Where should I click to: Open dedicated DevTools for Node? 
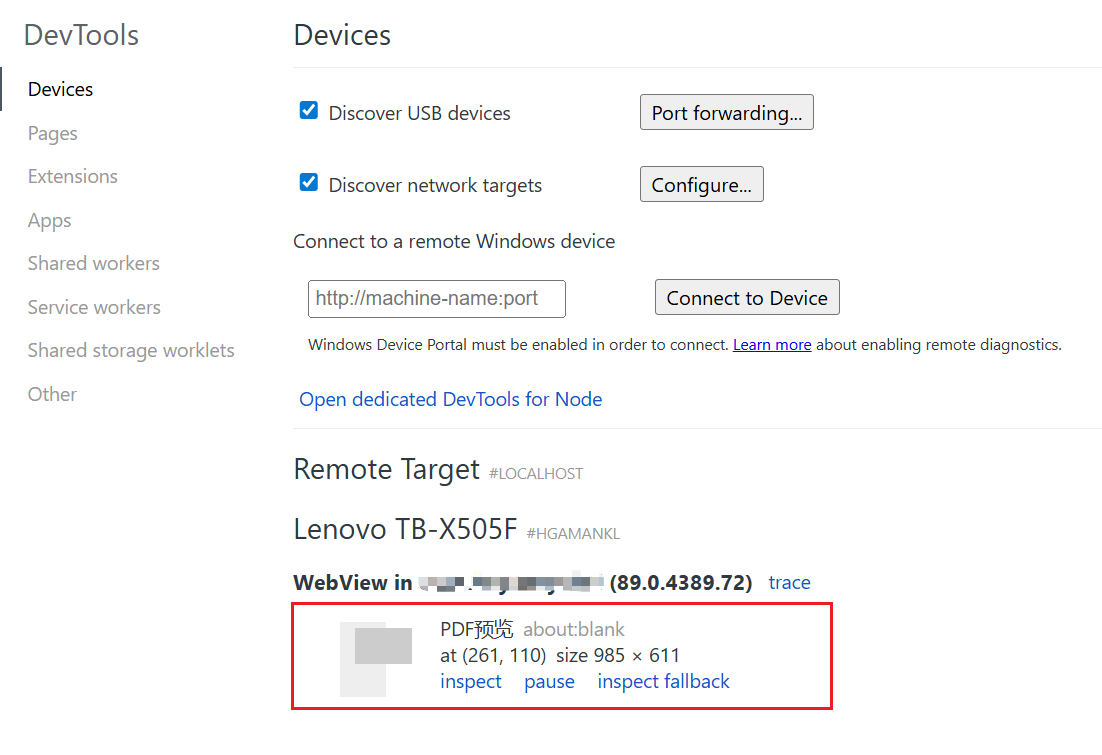click(450, 399)
